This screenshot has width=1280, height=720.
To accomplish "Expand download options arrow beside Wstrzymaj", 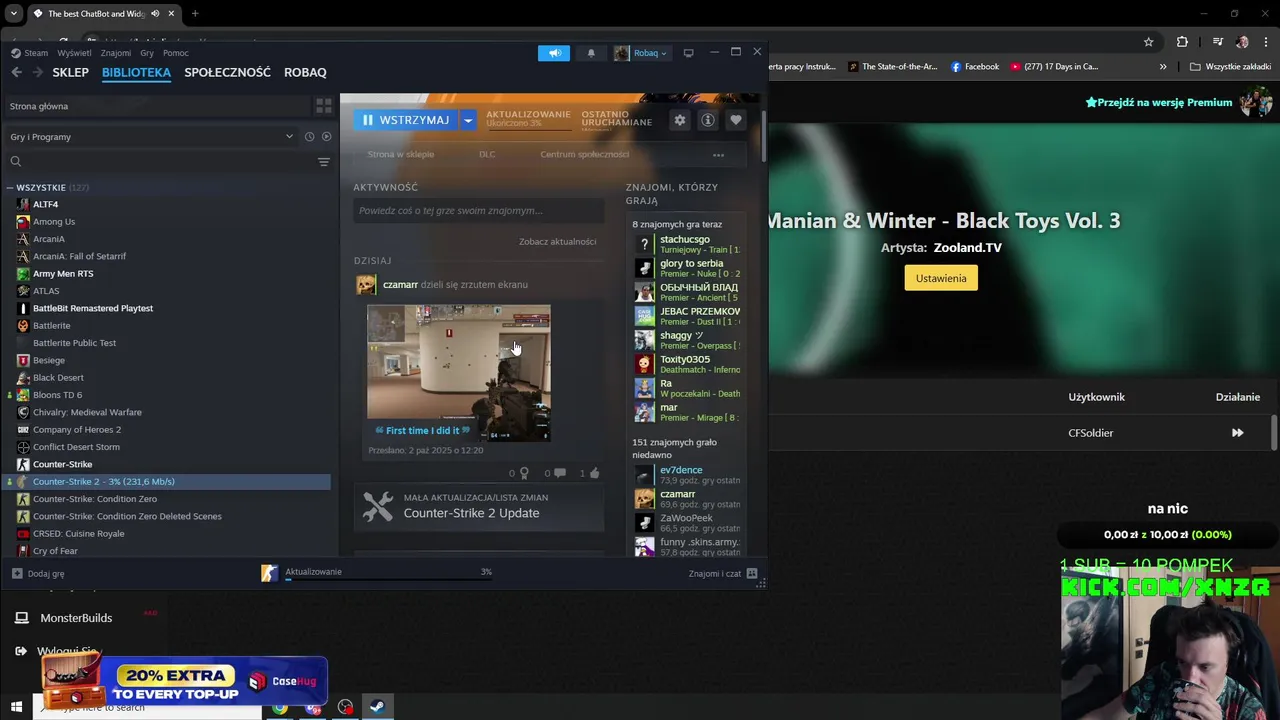I will 468,120.
